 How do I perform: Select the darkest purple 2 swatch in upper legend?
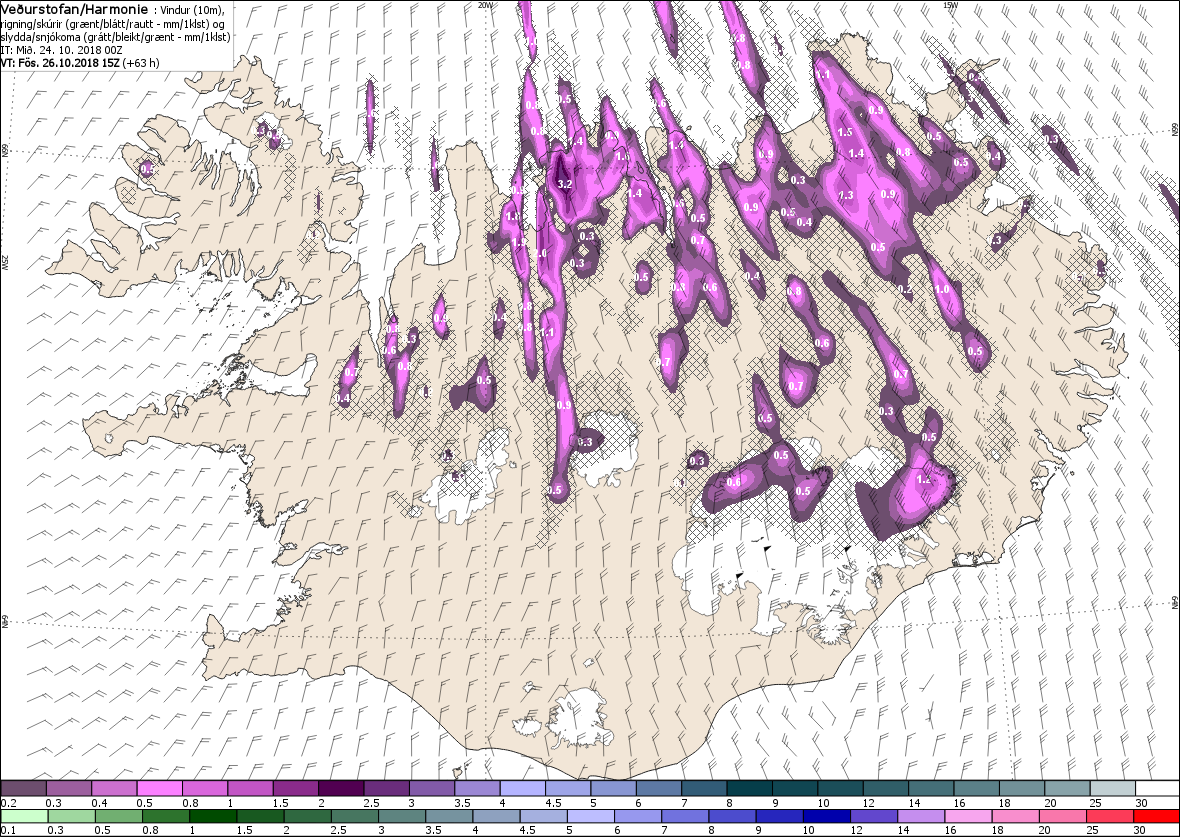[x=341, y=790]
